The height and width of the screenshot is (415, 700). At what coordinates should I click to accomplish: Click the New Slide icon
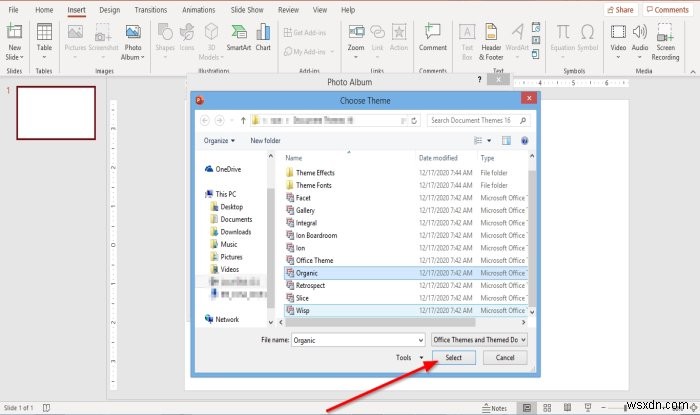[x=14, y=32]
